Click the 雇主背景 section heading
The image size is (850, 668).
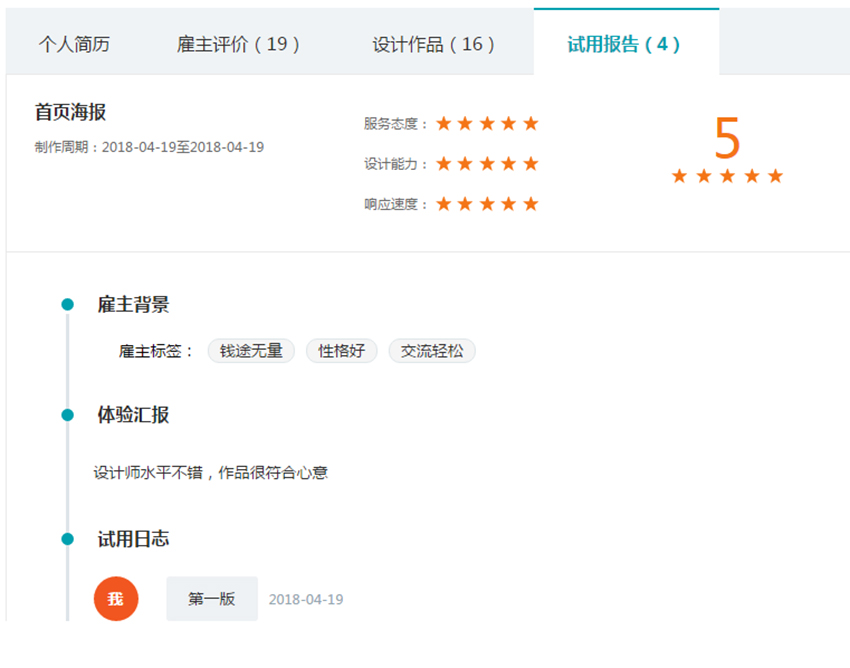(x=133, y=304)
